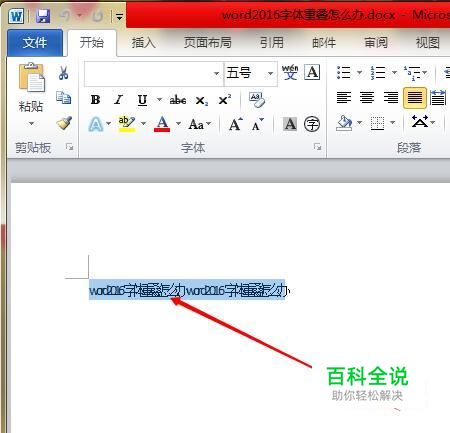Click the numbered list icon

(x=378, y=73)
